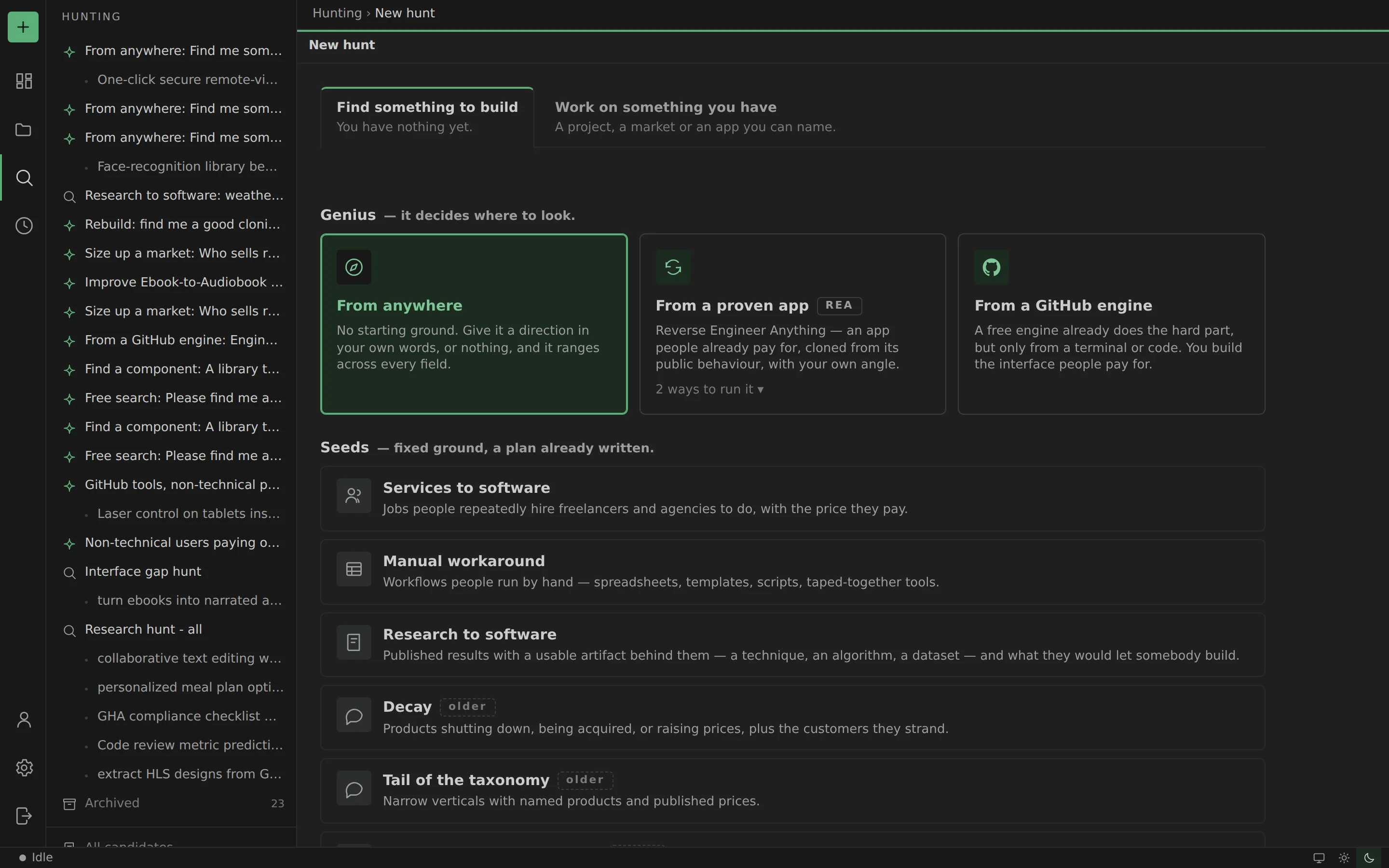Open hunt Research to software: weathe...
The width and height of the screenshot is (1389, 868).
pos(171,196)
